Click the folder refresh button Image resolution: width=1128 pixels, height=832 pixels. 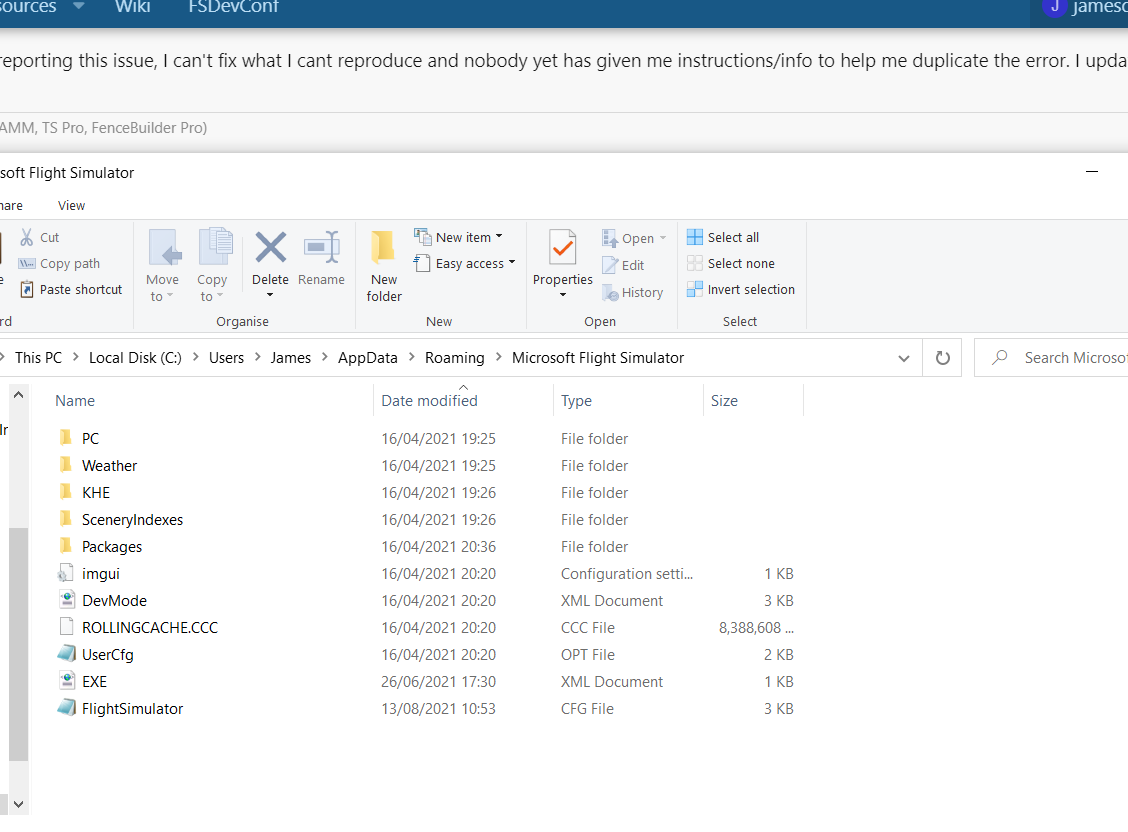pos(942,358)
